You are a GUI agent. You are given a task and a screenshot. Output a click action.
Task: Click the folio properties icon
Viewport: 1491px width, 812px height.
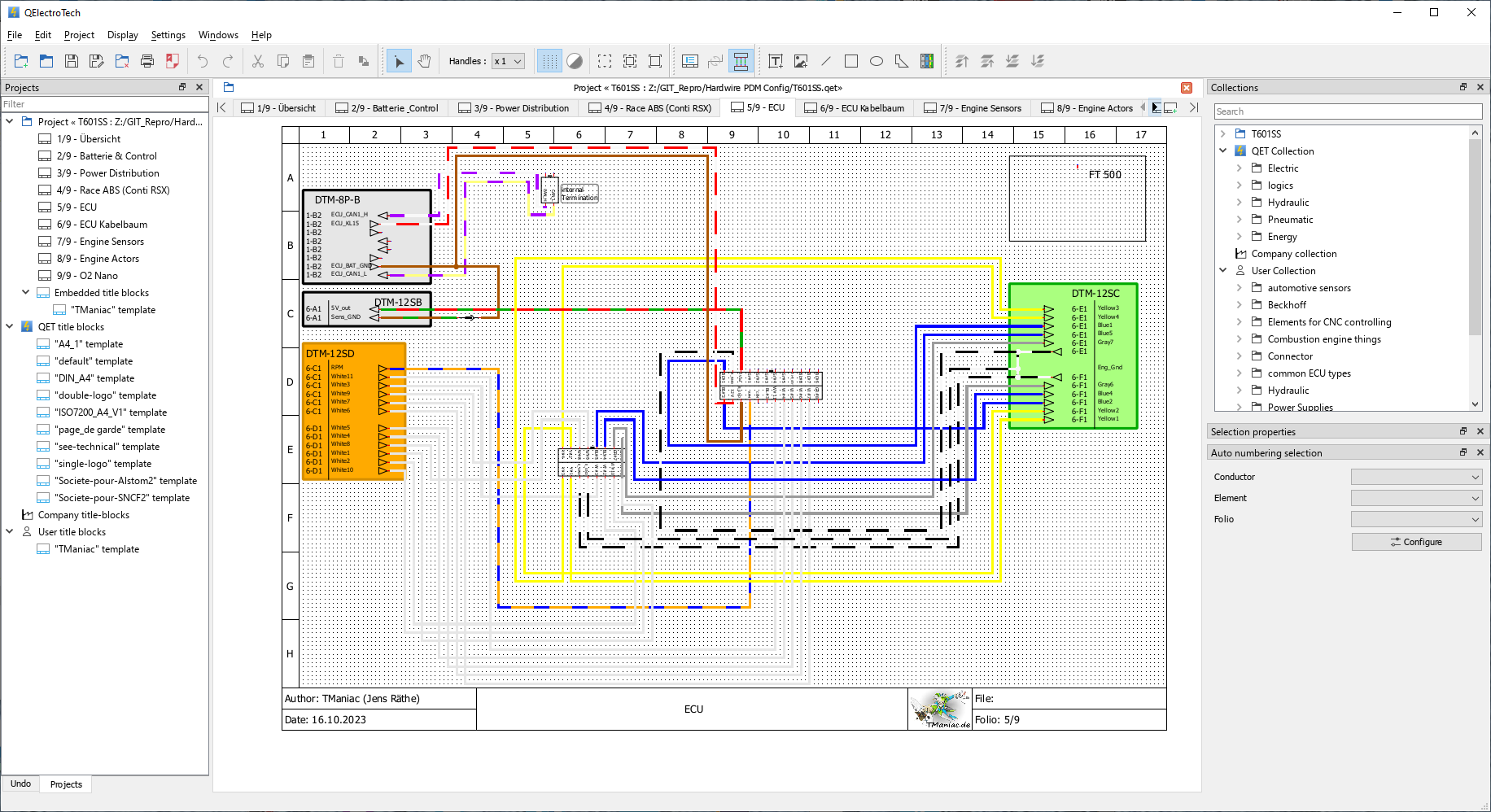(690, 61)
